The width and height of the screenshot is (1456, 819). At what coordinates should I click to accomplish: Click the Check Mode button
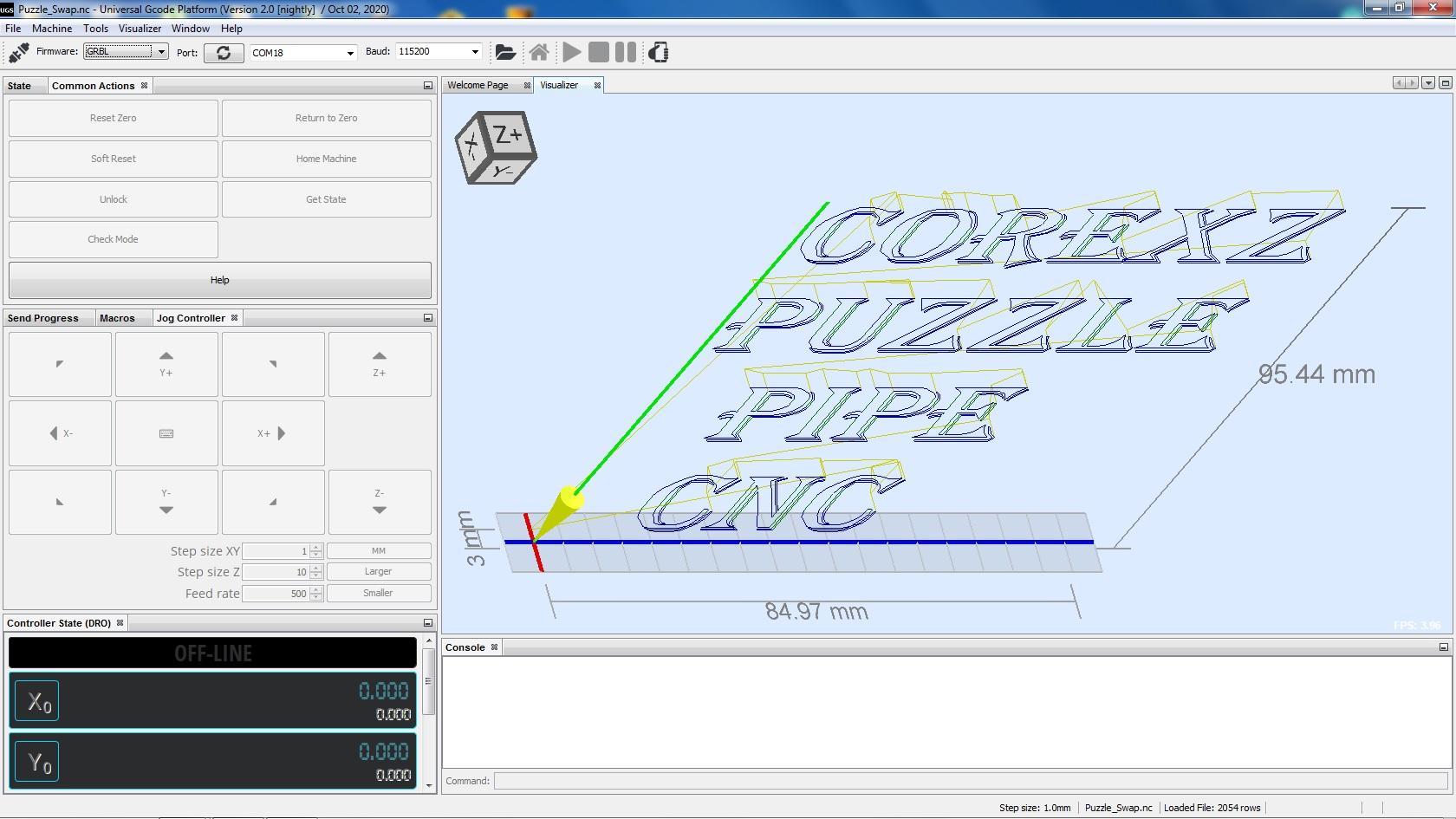point(114,239)
